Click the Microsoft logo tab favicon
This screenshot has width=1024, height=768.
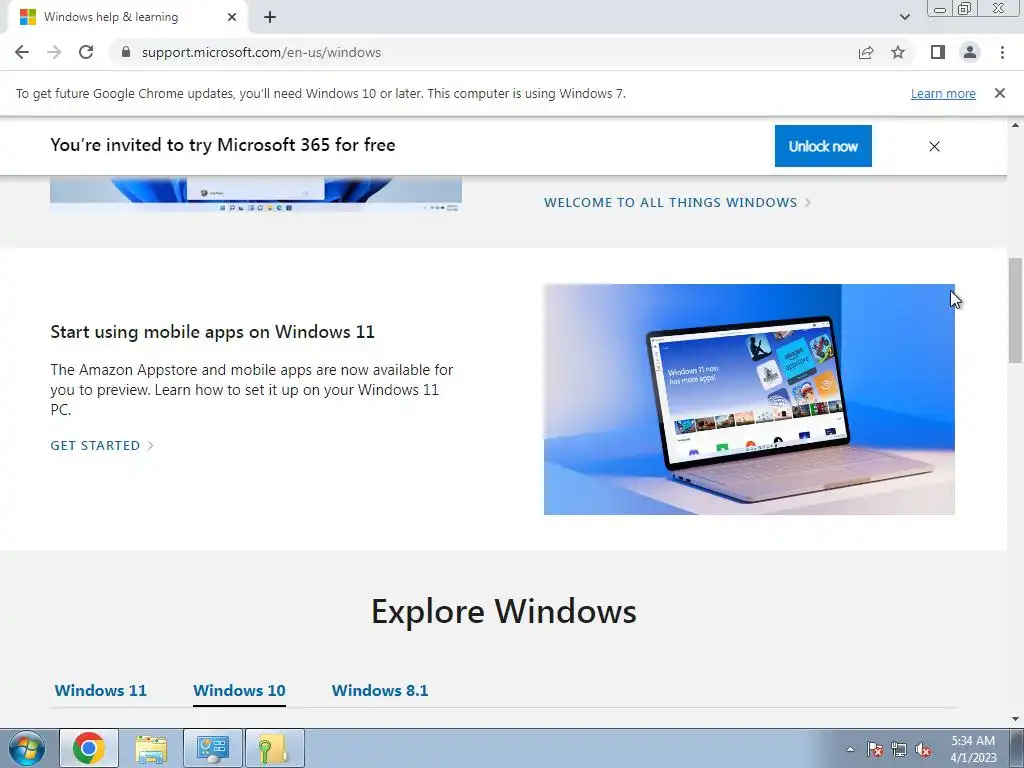pos(27,17)
